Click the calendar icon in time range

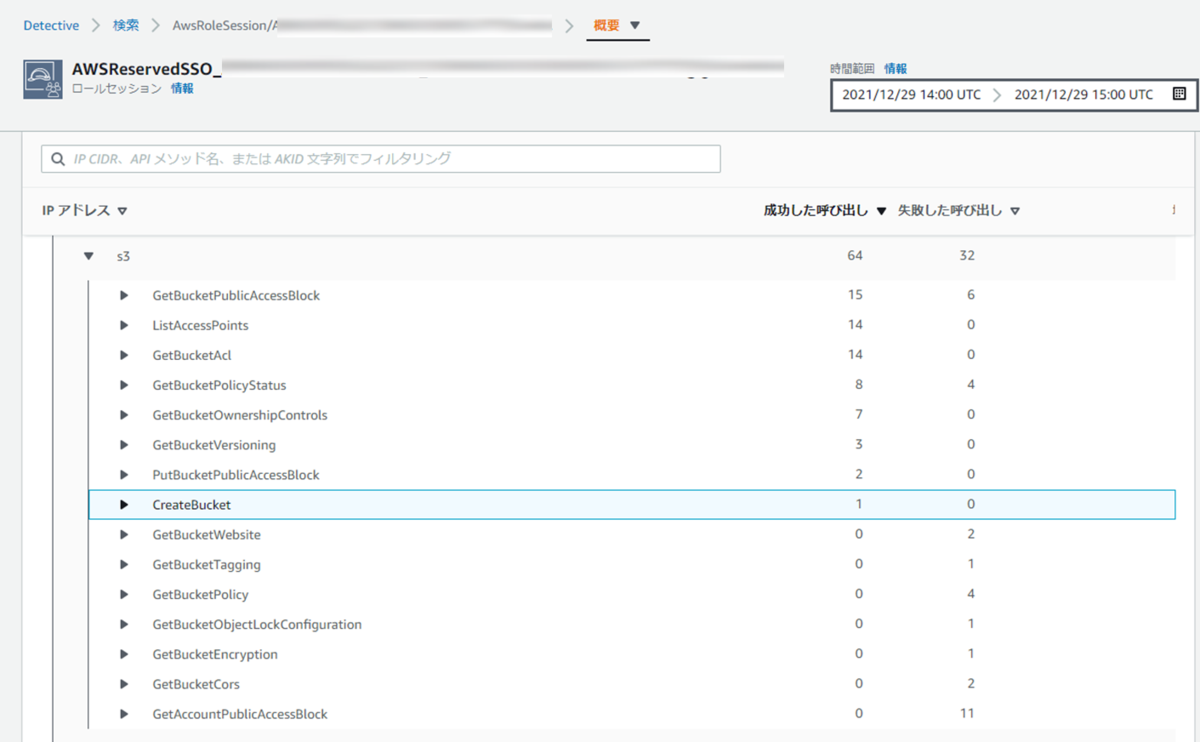pyautogui.click(x=1179, y=94)
